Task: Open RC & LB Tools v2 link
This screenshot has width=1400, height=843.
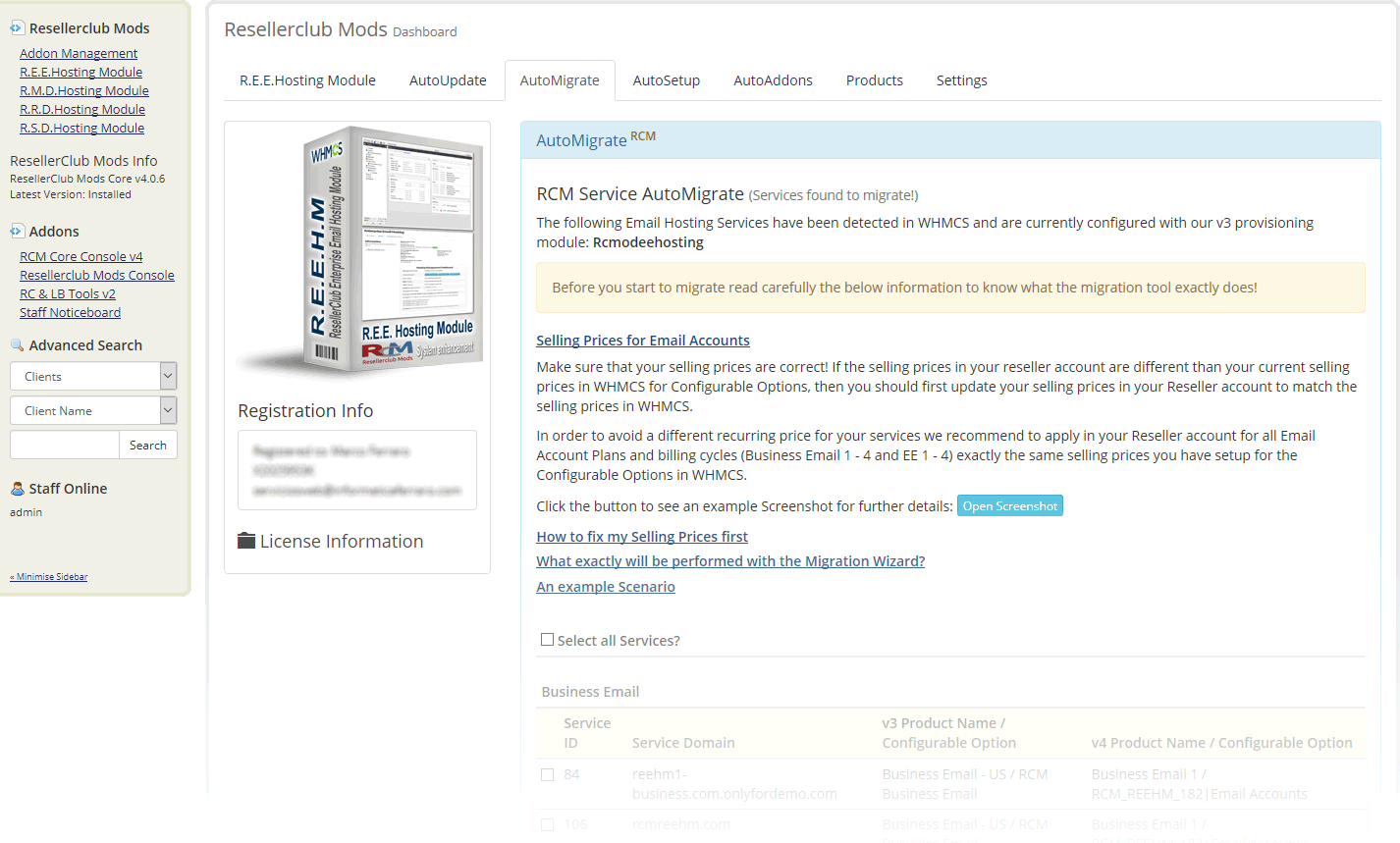Action: 68,293
